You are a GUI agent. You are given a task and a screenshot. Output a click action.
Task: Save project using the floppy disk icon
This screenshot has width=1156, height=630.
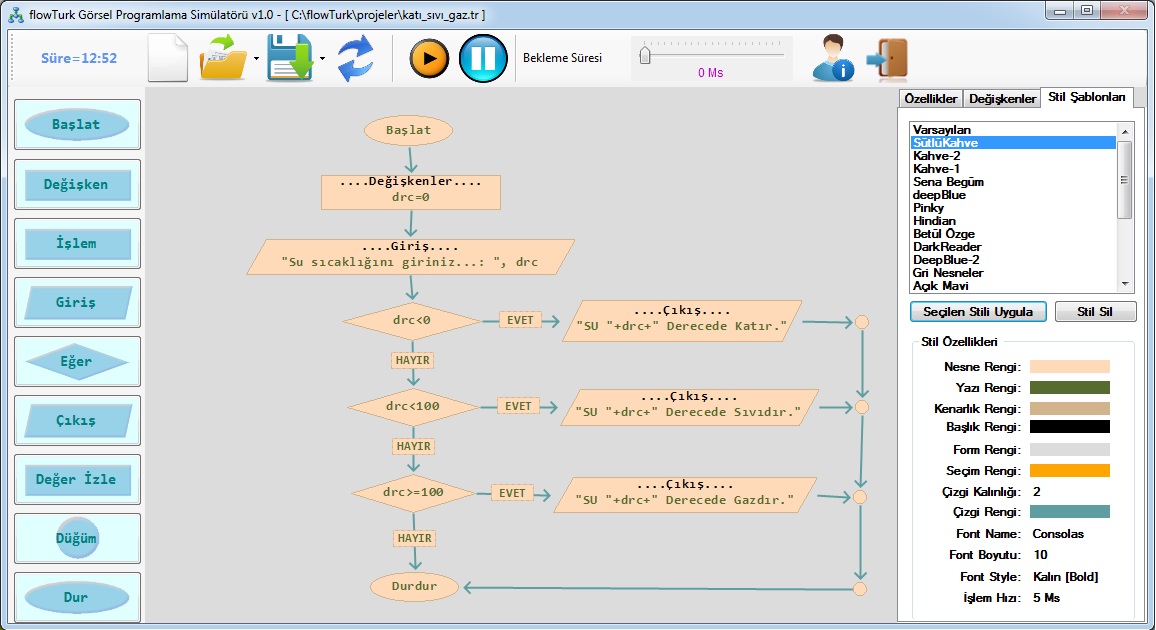tap(291, 58)
